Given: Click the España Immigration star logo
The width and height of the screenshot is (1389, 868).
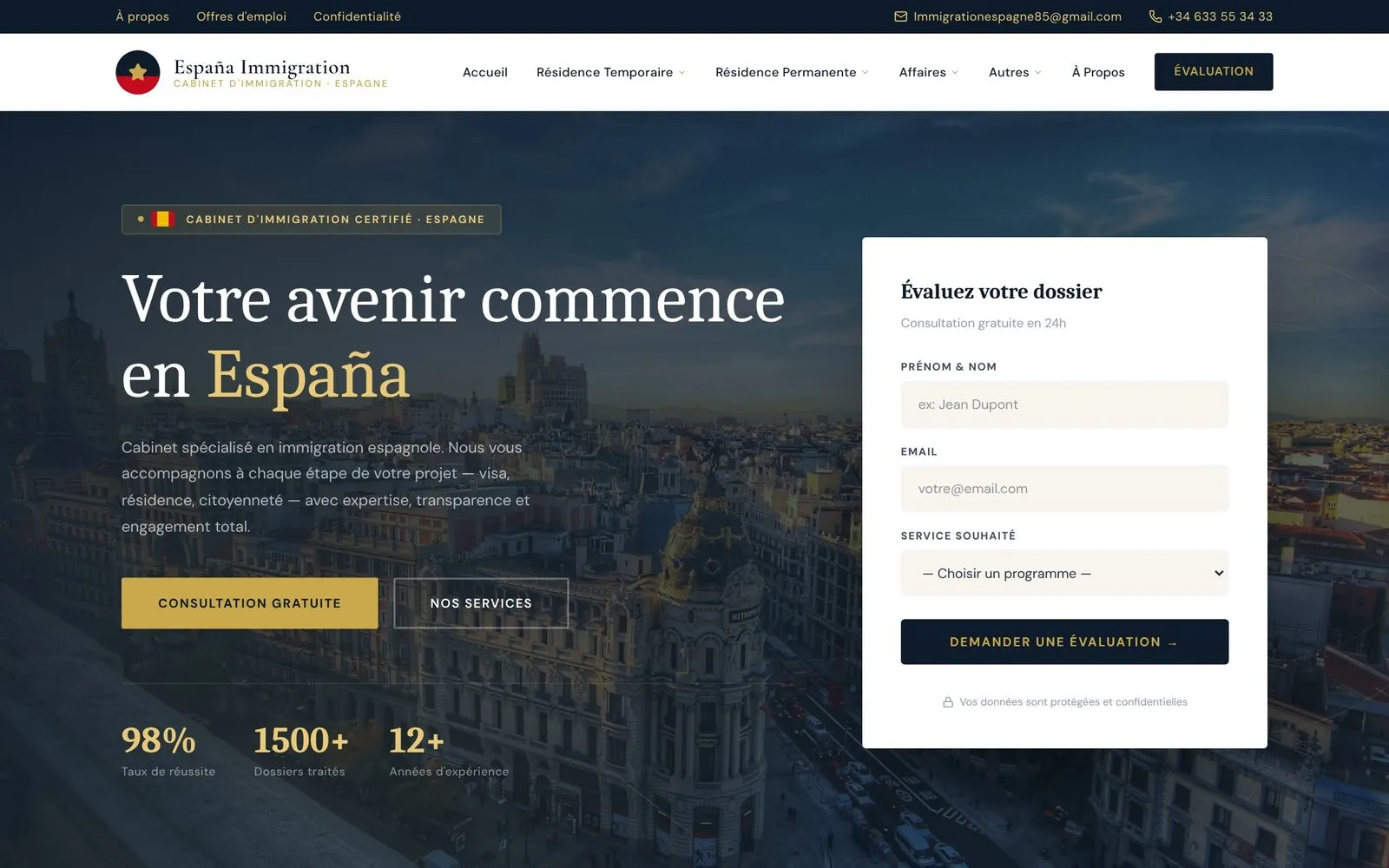Looking at the screenshot, I should pos(138,72).
